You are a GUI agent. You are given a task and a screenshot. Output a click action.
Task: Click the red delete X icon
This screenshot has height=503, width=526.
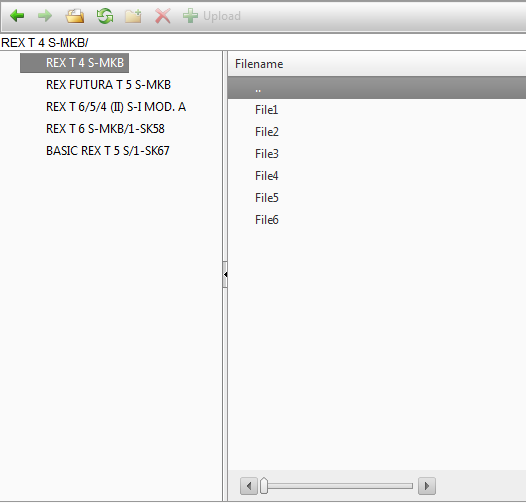point(163,16)
